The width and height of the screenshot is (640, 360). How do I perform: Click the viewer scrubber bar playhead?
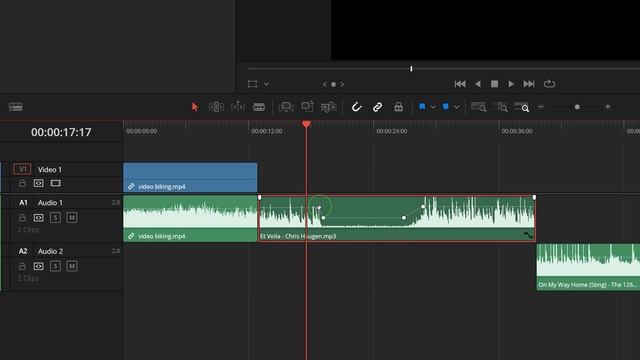pyautogui.click(x=411, y=69)
